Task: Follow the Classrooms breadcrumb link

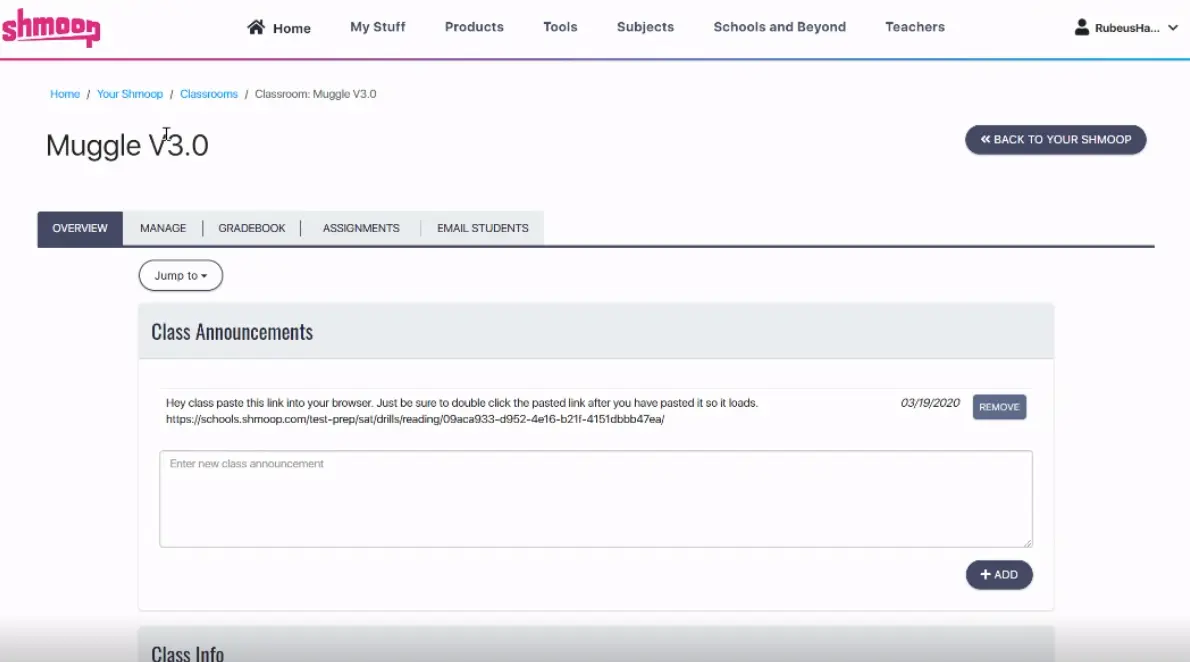Action: click(209, 94)
